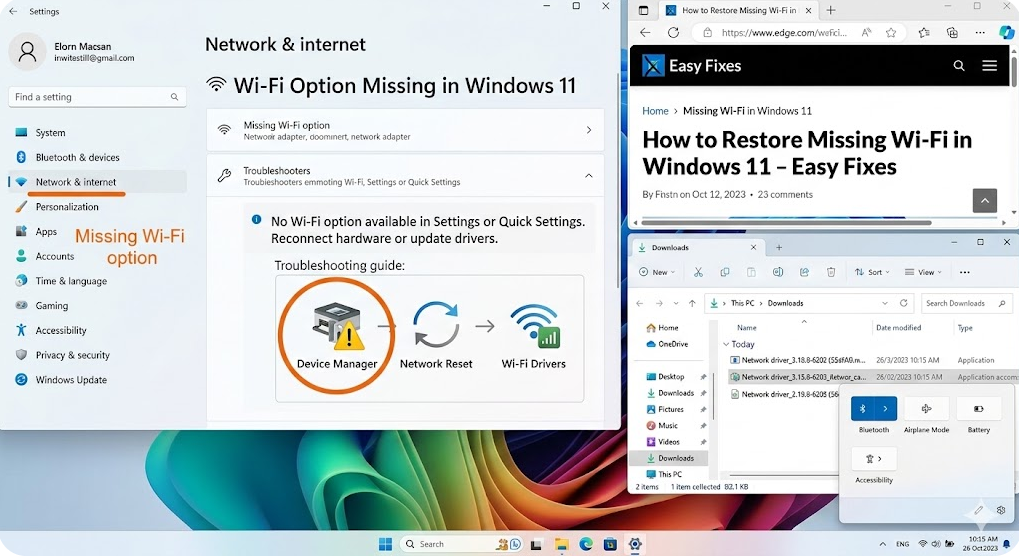
Task: Open the Easy Fixes hamburger menu
Action: point(989,66)
